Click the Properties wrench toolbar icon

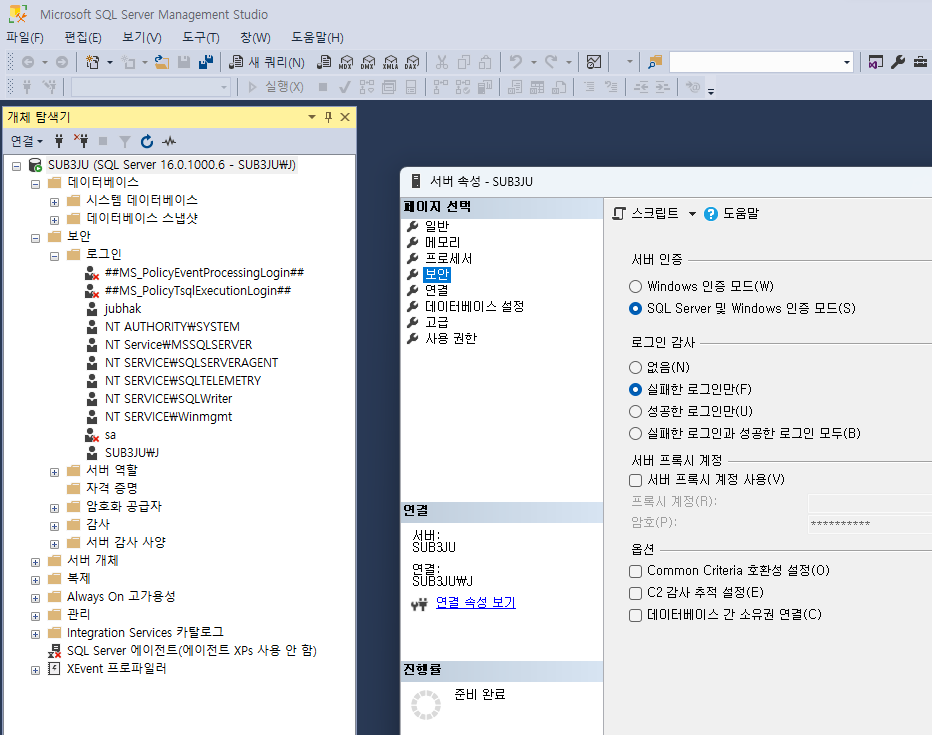(898, 62)
